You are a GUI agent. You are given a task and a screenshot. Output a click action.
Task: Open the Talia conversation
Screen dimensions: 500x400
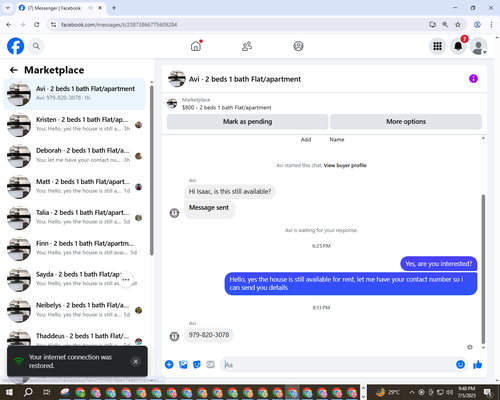pos(74,218)
